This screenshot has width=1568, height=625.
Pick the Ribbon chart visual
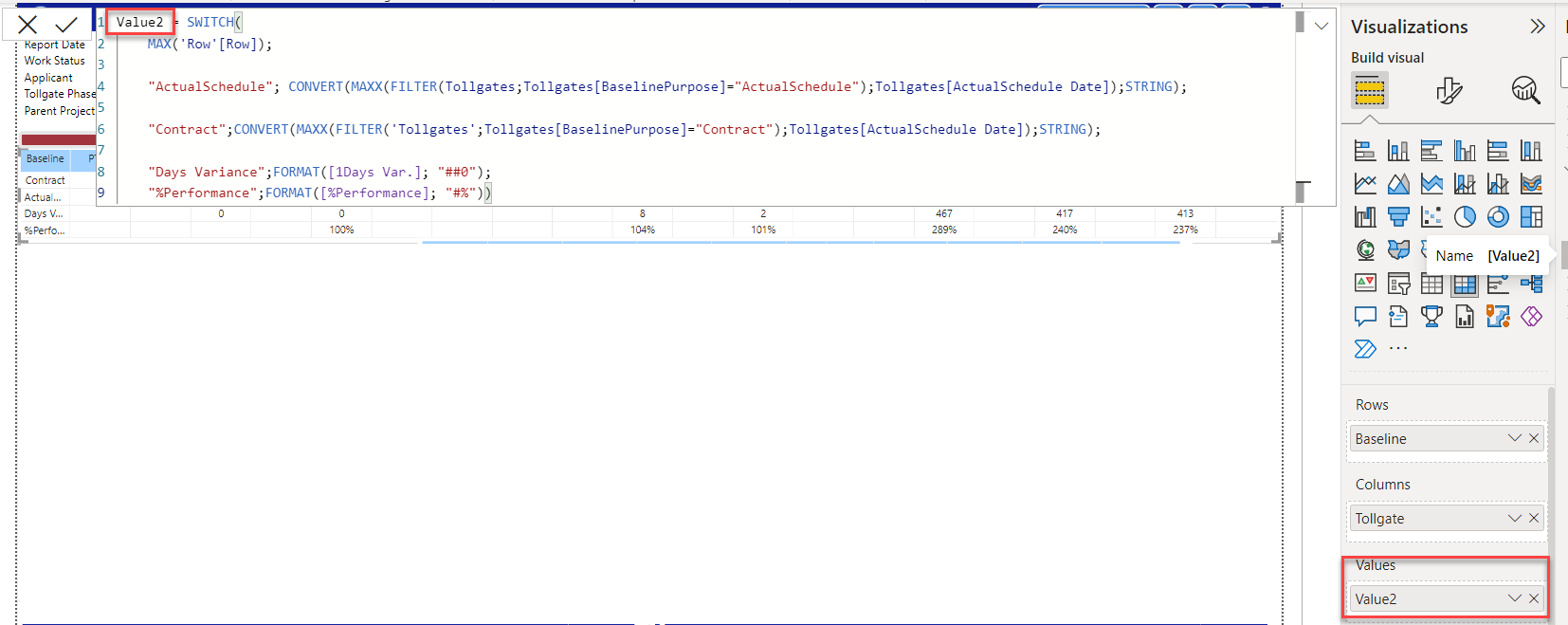tap(1531, 184)
